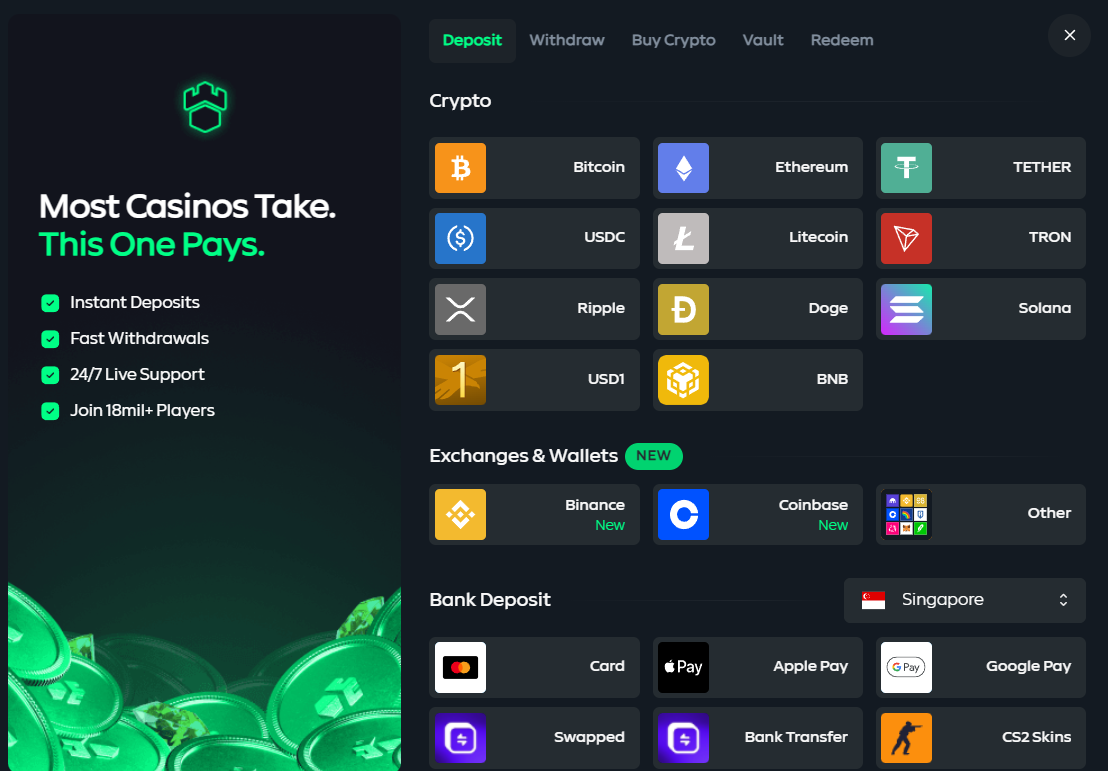This screenshot has width=1108, height=771.
Task: Open the Singapore country dropdown
Action: click(x=965, y=600)
